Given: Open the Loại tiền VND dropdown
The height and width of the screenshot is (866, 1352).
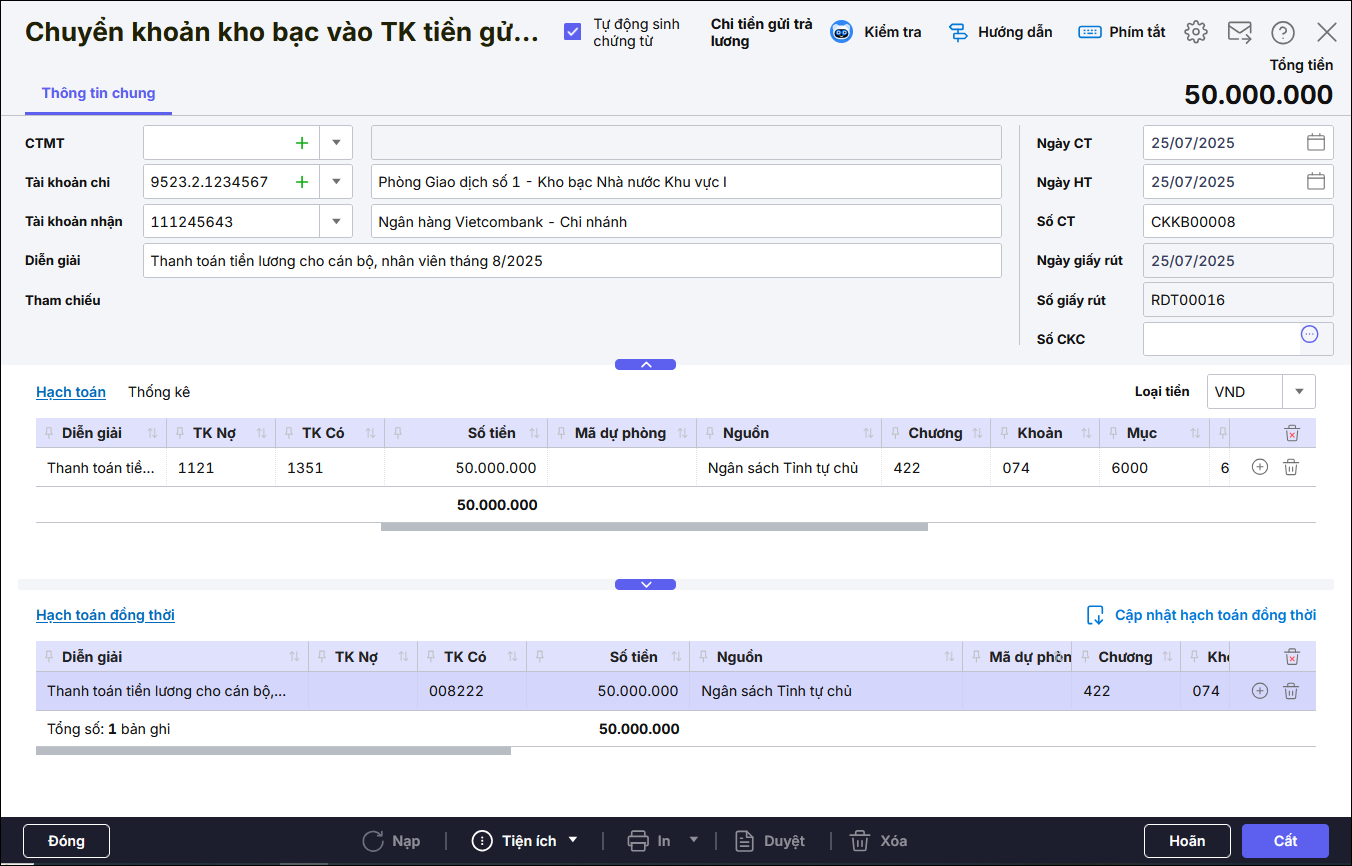Looking at the screenshot, I should pos(1299,392).
